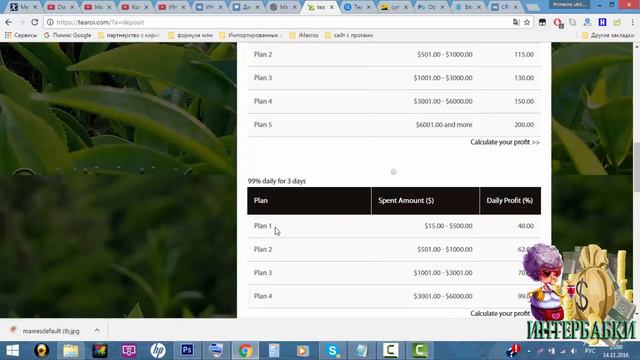Image resolution: width=640 pixels, height=360 pixels.
Task: Open a new tab button
Action: [533, 7]
